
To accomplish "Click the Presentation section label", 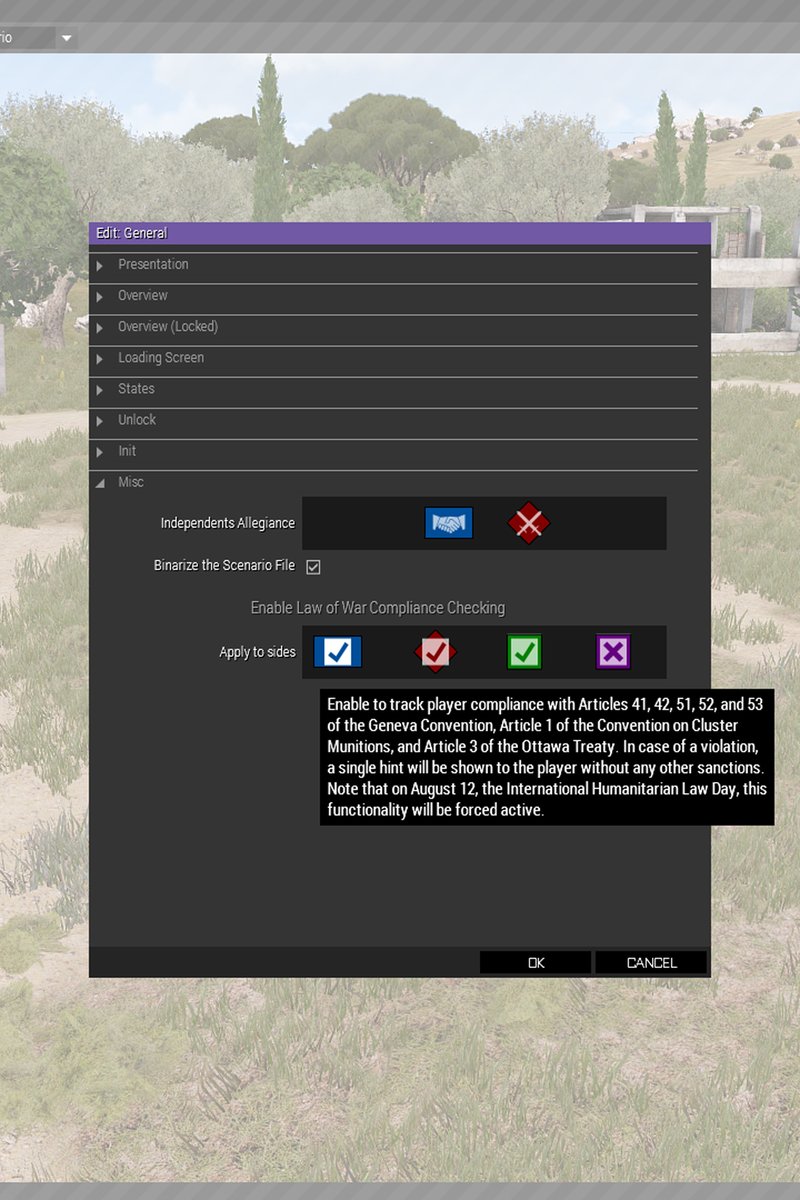I will (x=153, y=265).
